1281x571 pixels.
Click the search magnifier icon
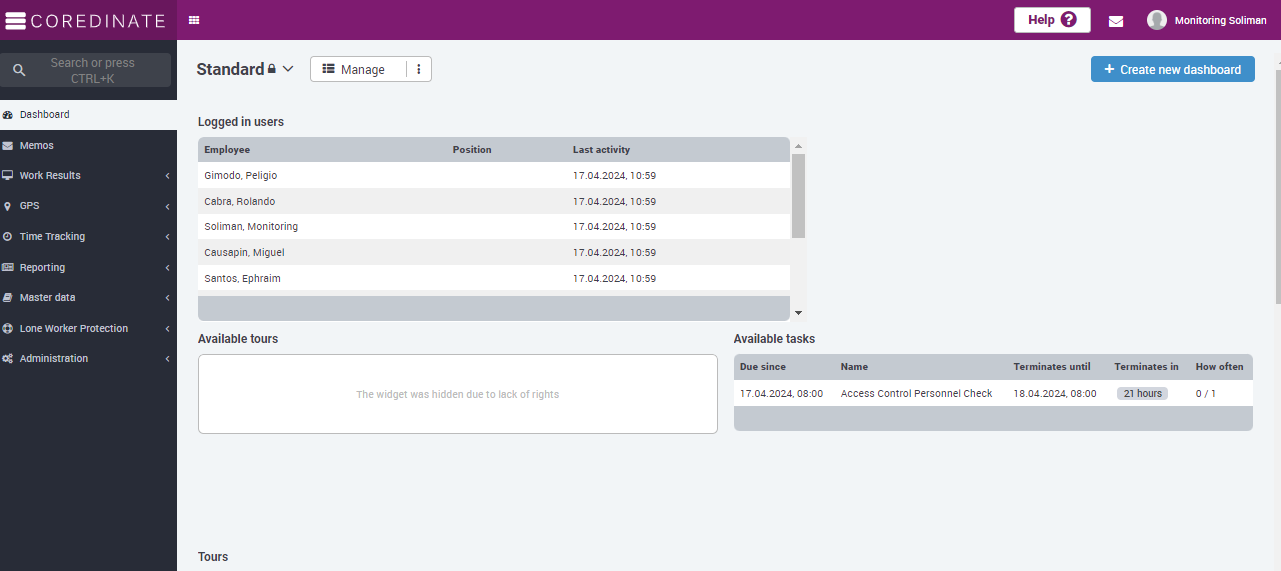[x=19, y=70]
